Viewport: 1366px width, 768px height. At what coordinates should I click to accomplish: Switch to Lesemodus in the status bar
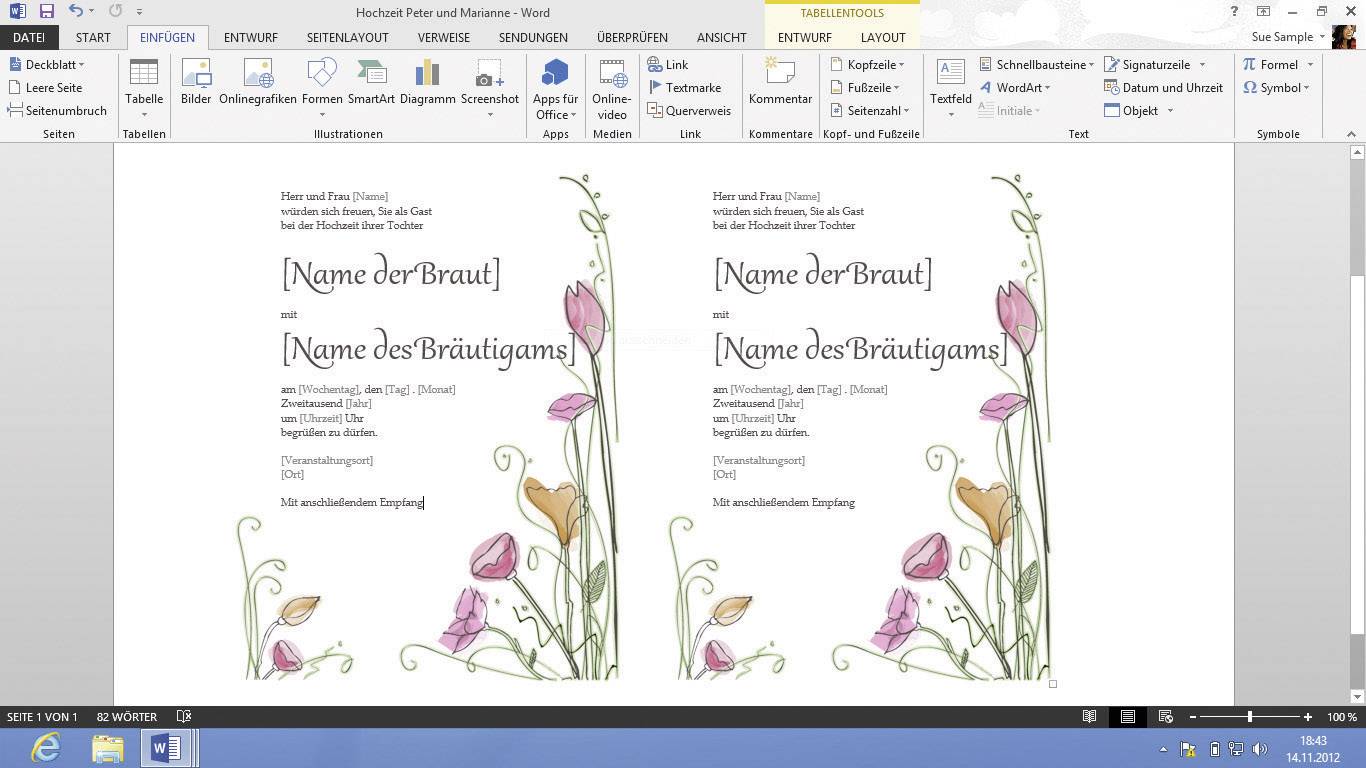(x=1089, y=716)
